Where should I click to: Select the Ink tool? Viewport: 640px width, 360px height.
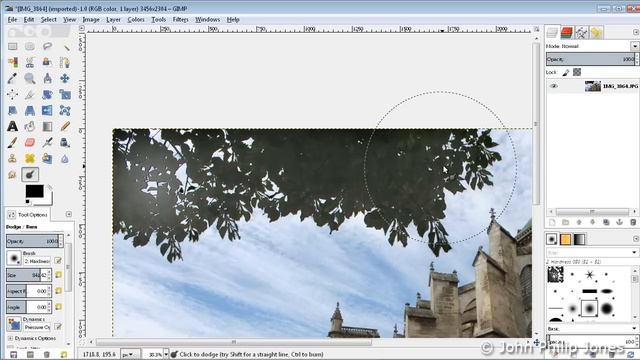(65, 142)
